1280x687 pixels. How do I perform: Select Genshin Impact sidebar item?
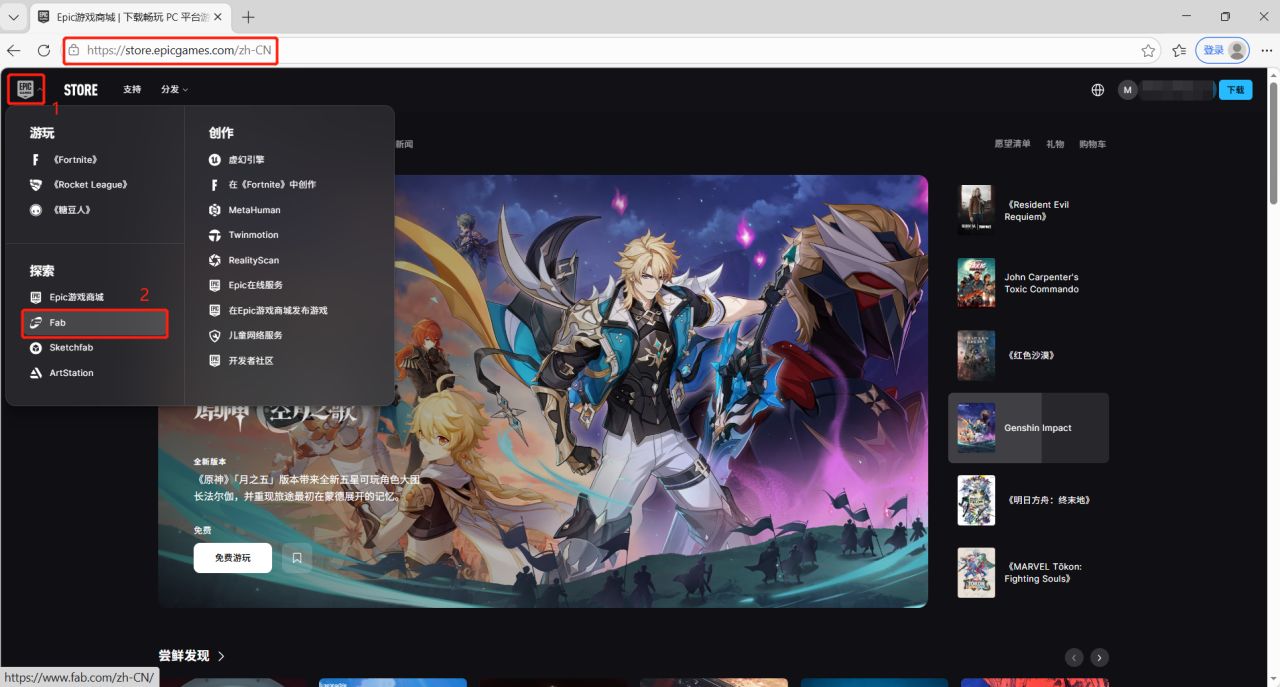1028,428
